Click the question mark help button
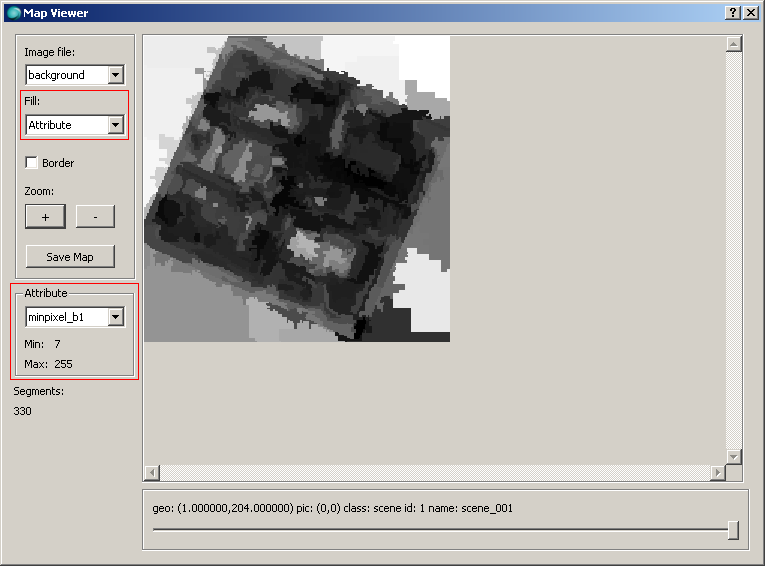 tap(732, 12)
